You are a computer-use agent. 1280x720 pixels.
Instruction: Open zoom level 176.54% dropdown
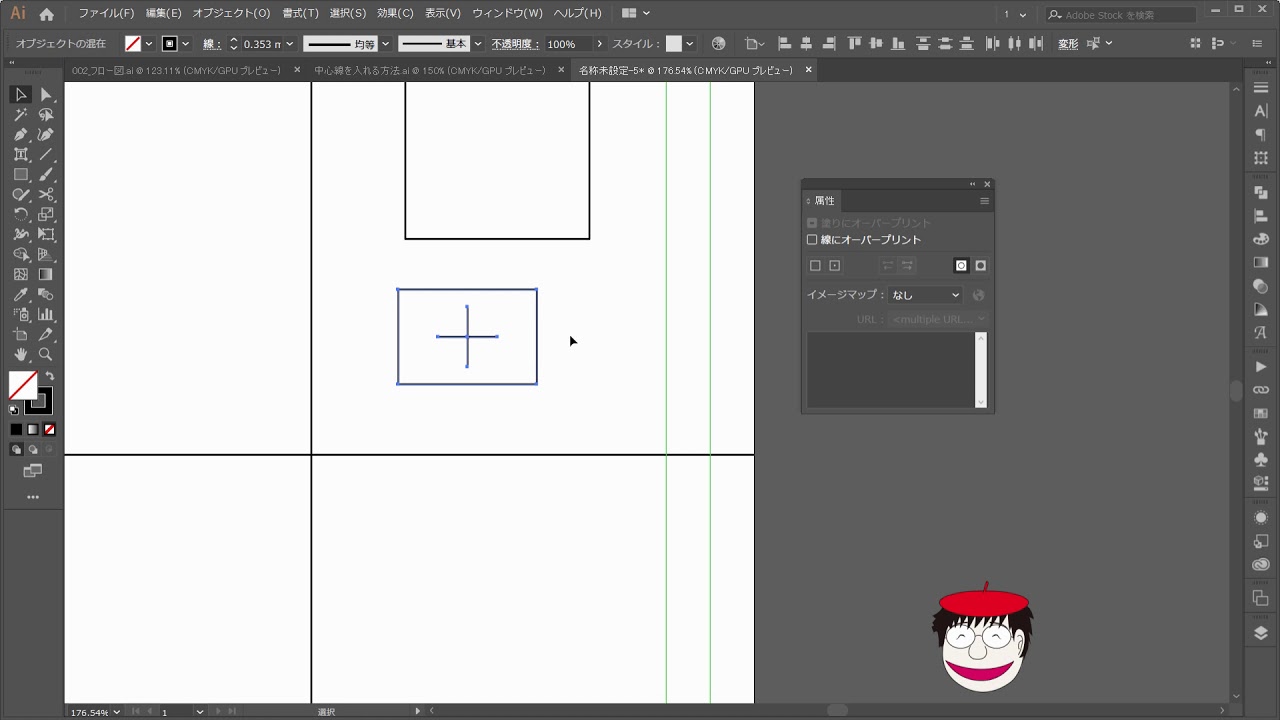pyautogui.click(x=117, y=712)
